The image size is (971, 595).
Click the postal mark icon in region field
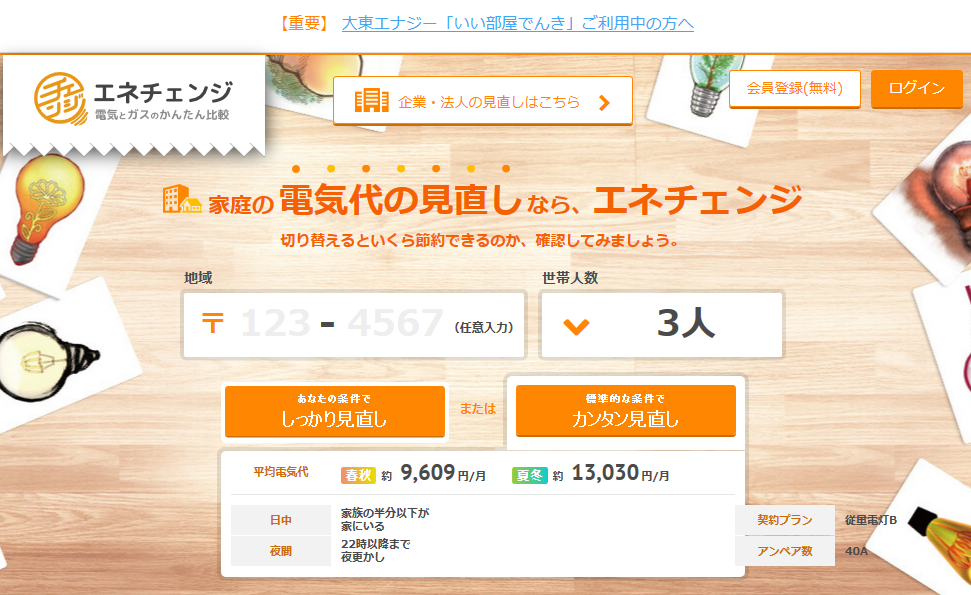[x=212, y=323]
